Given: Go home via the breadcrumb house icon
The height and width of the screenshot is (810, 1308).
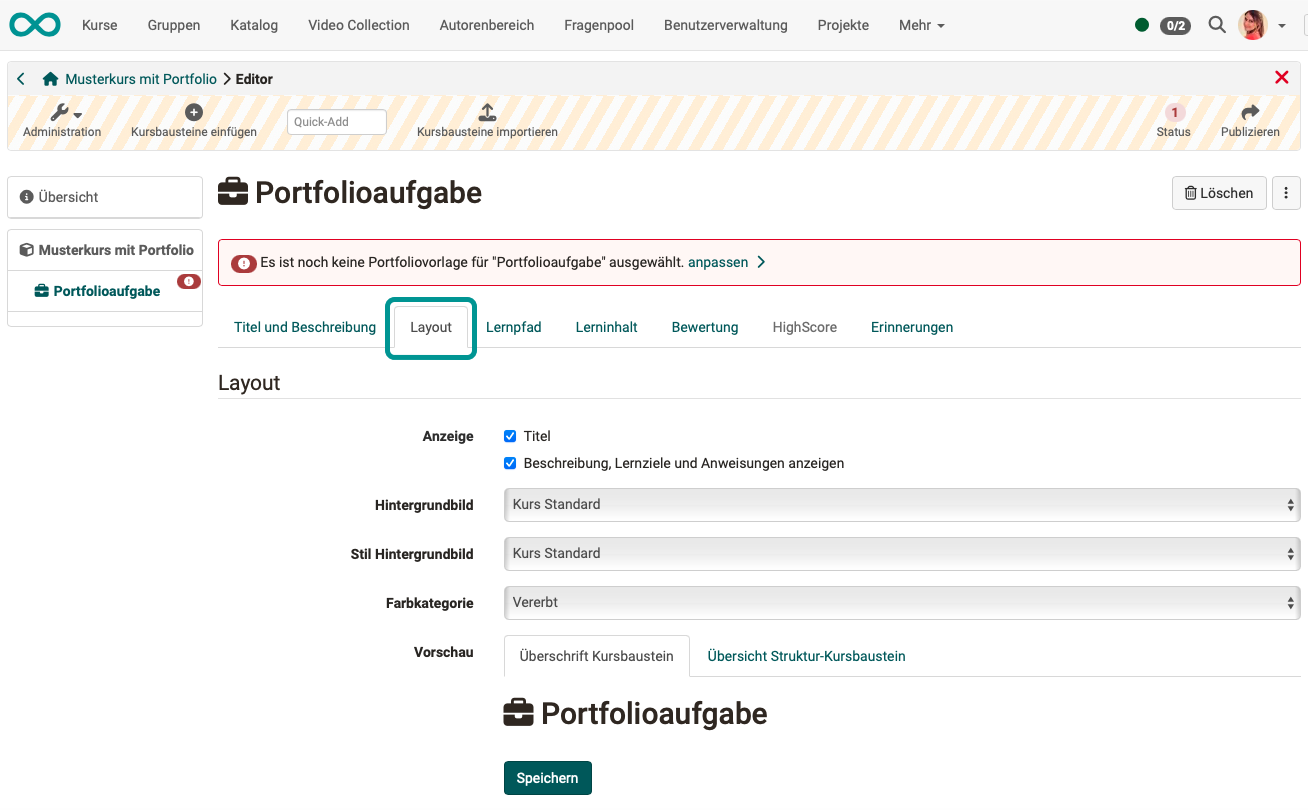Looking at the screenshot, I should pos(48,78).
